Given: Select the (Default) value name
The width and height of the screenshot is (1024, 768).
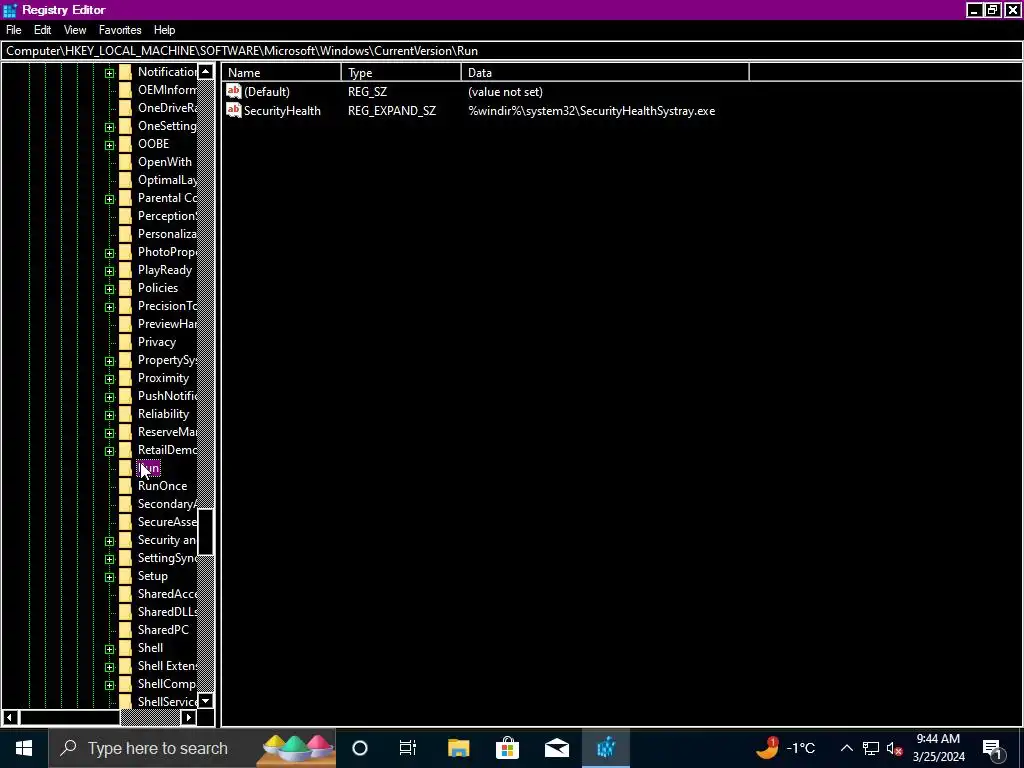Looking at the screenshot, I should 266,92.
